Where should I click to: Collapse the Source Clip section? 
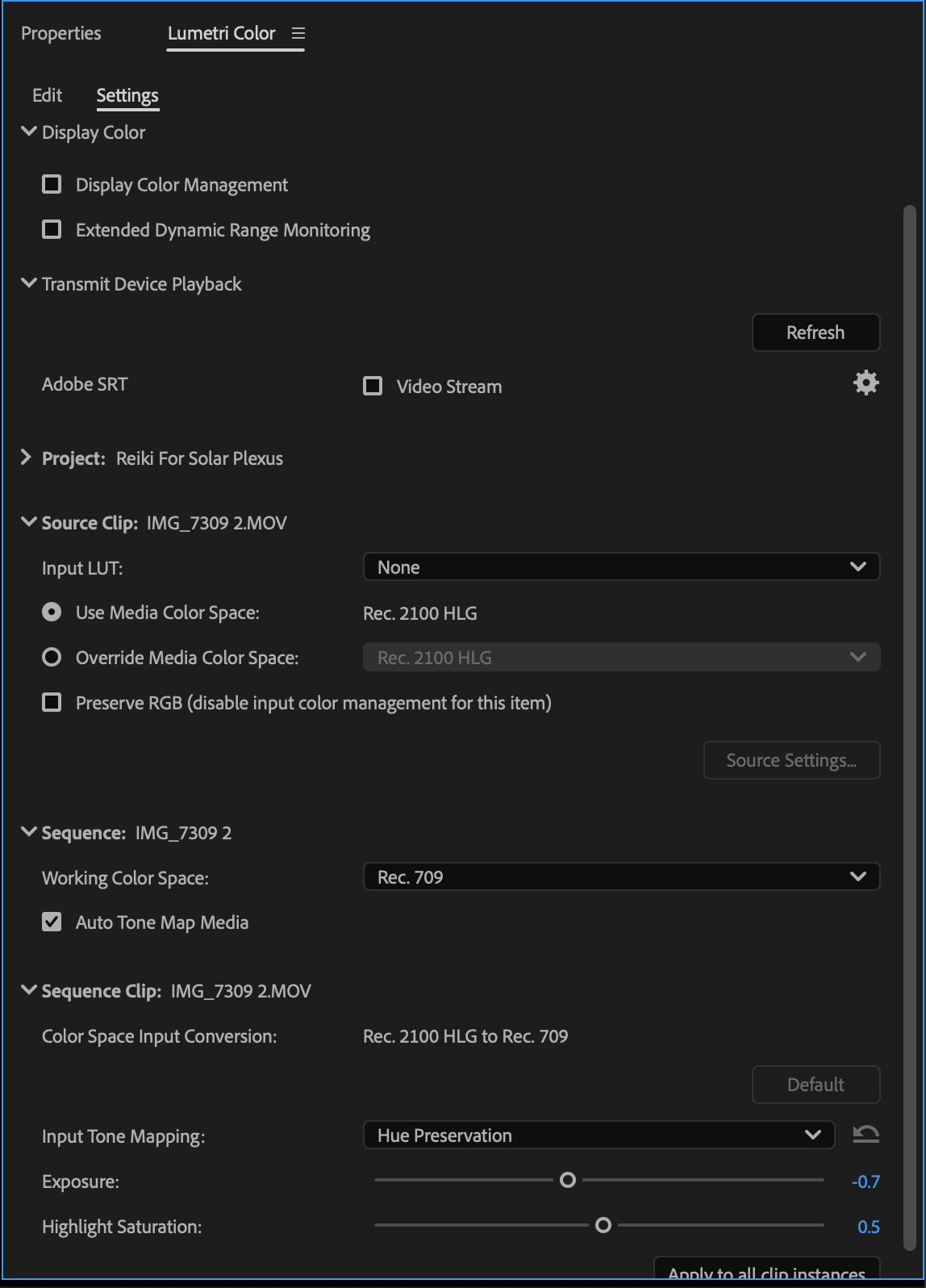(29, 522)
